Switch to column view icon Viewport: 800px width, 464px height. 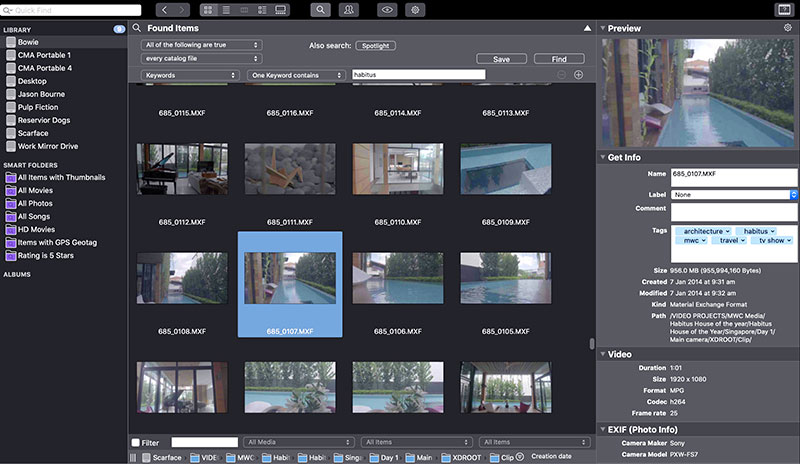(244, 10)
